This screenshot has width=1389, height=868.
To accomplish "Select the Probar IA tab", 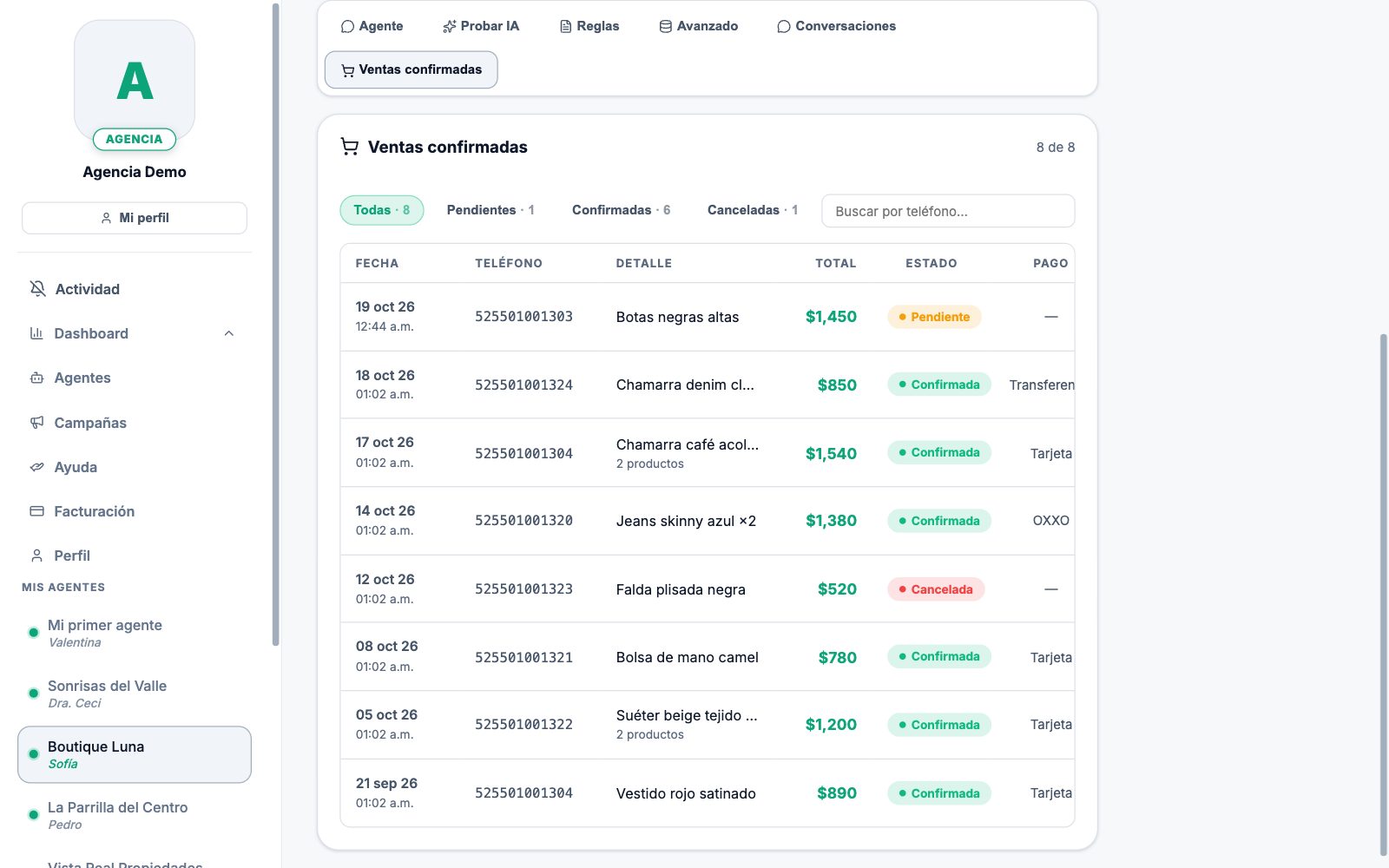I will (x=481, y=26).
